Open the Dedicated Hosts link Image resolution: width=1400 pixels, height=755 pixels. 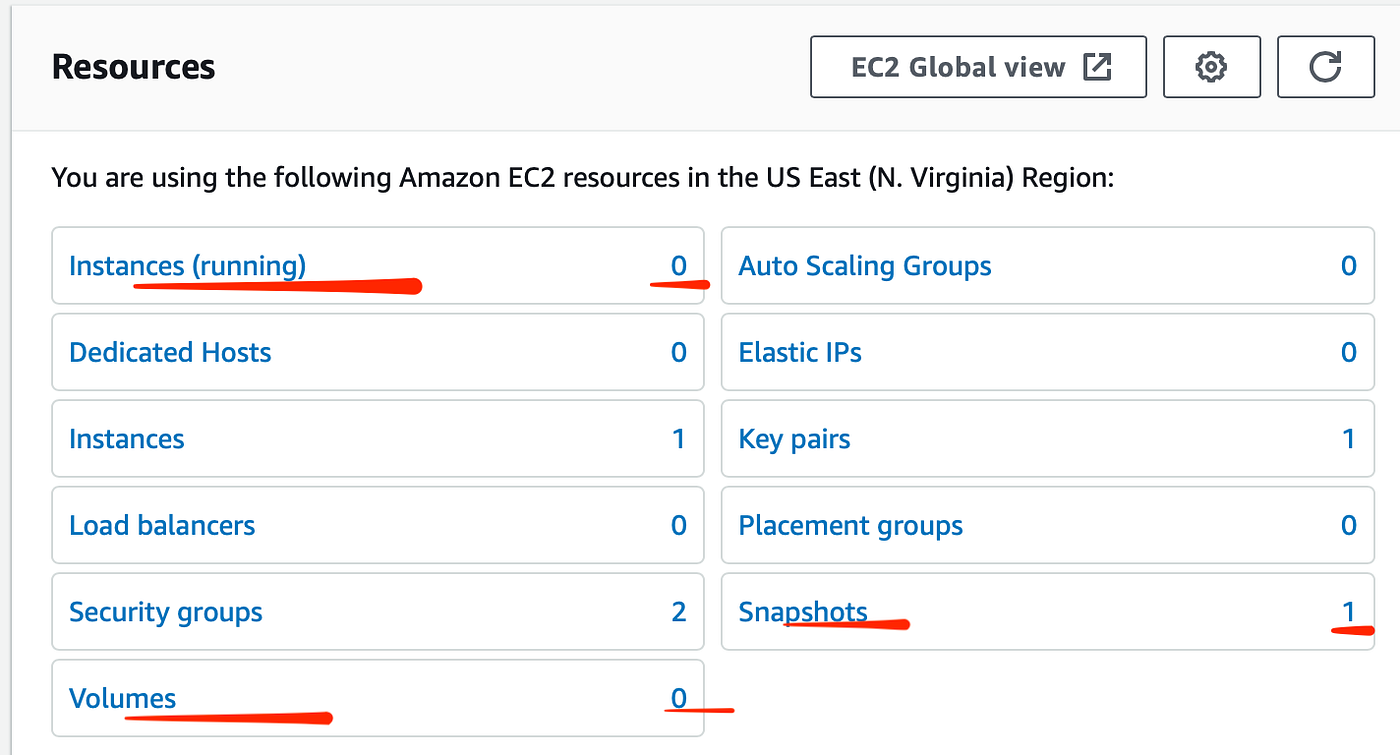tap(170, 352)
